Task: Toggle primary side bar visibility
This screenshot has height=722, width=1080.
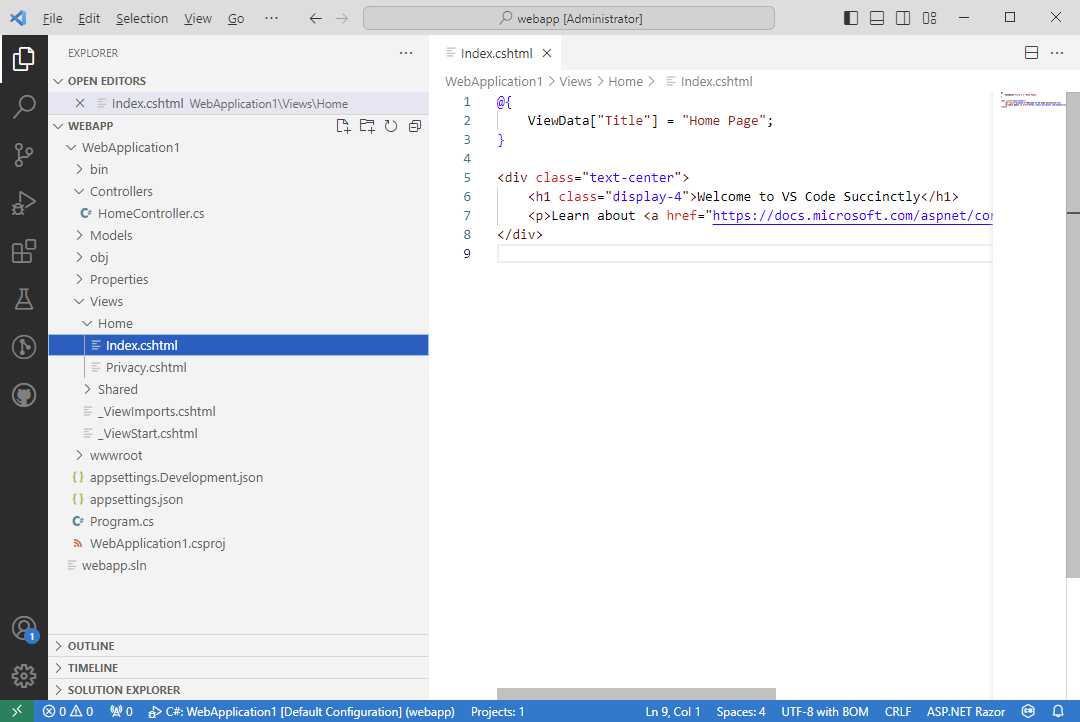Action: (x=851, y=18)
